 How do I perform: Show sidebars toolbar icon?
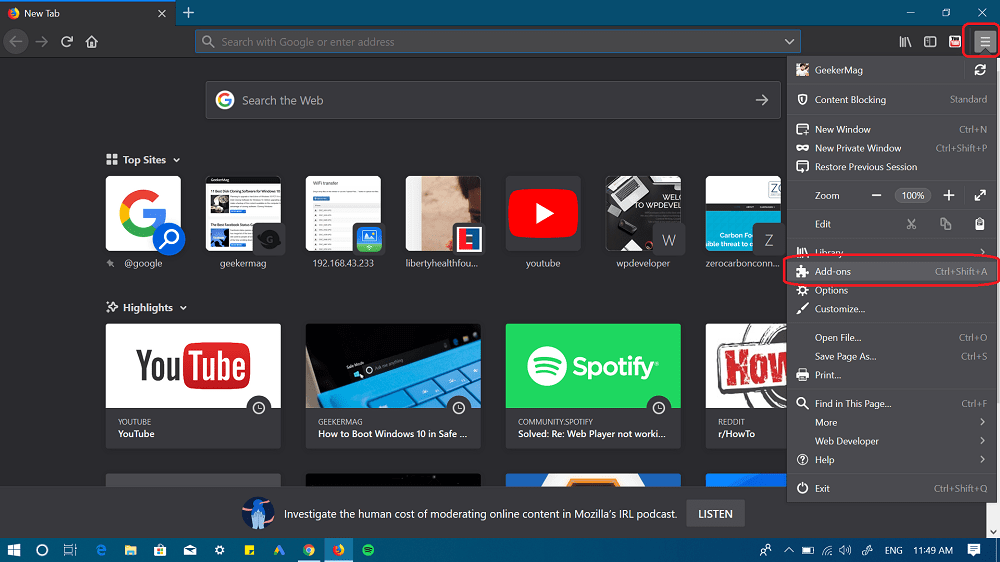tap(930, 41)
